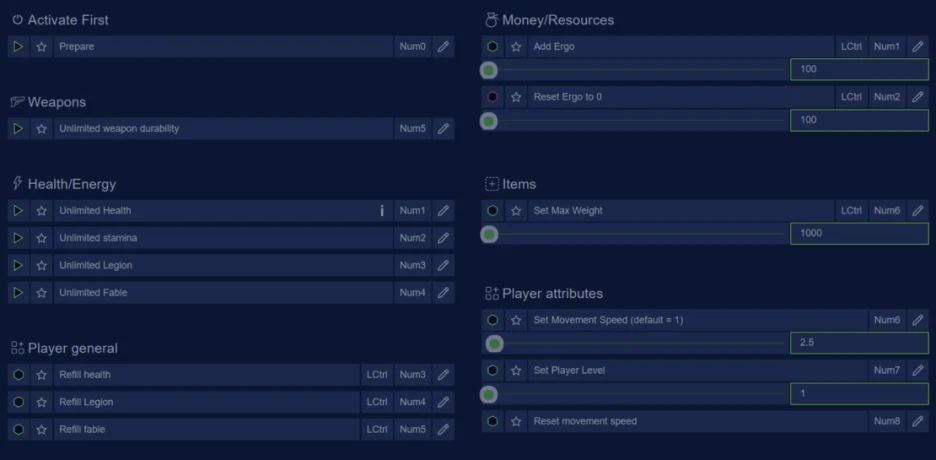Activate the Prepare play toggle
The image size is (936, 460).
[x=18, y=47]
